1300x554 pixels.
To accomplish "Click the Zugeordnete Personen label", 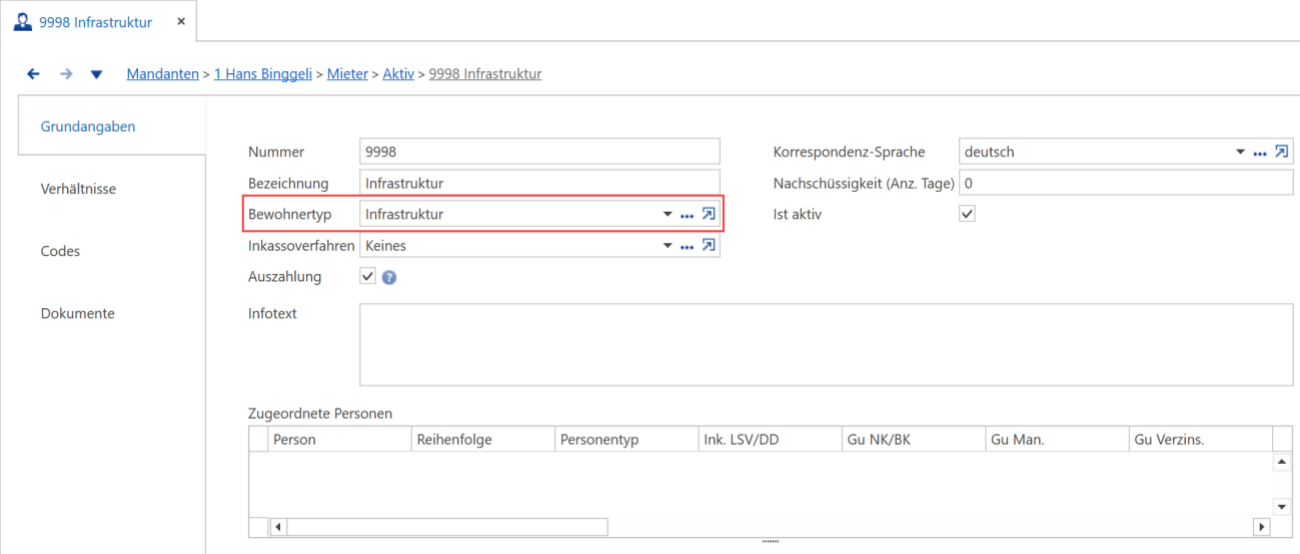I will tap(320, 413).
